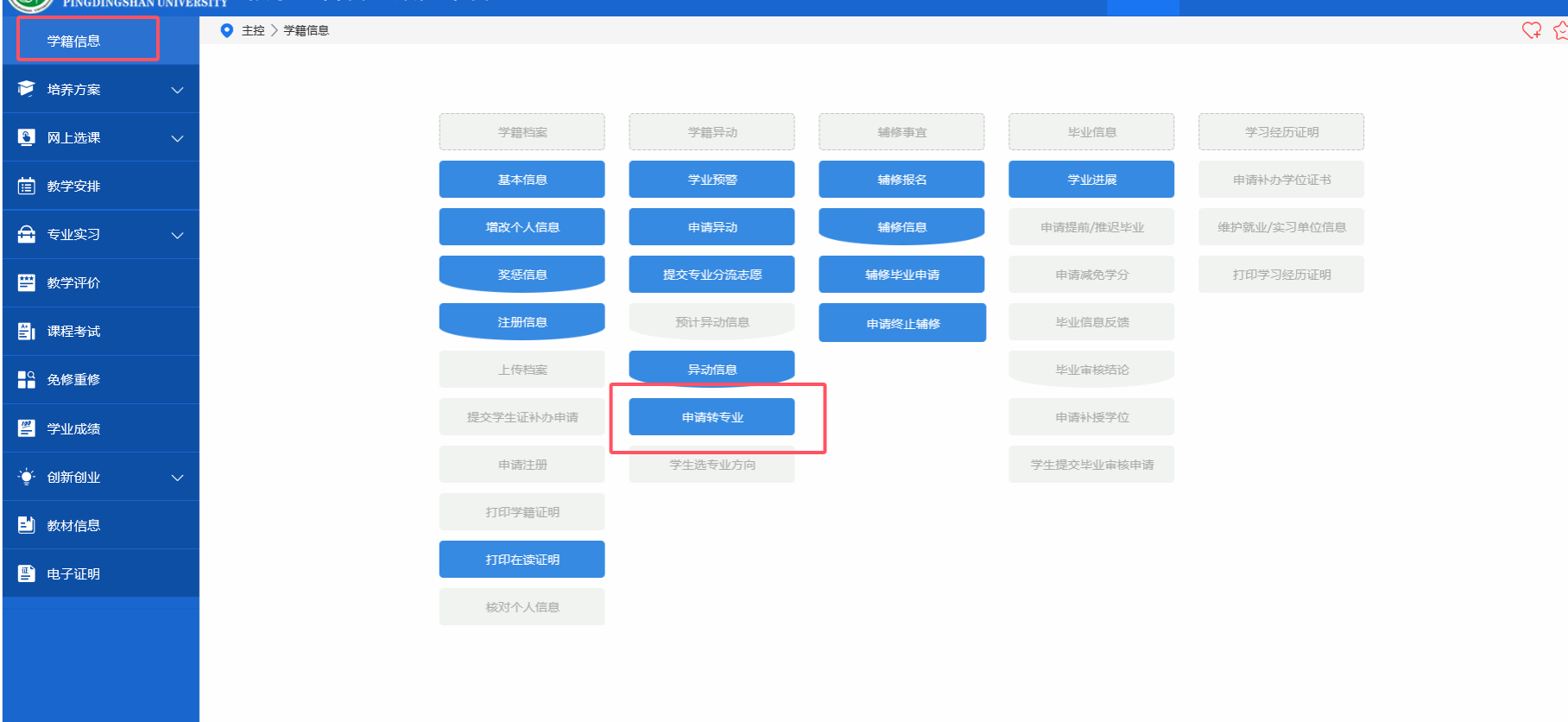Click the 网上选课 sidebar icon
This screenshot has width=1568, height=722.
click(x=27, y=137)
